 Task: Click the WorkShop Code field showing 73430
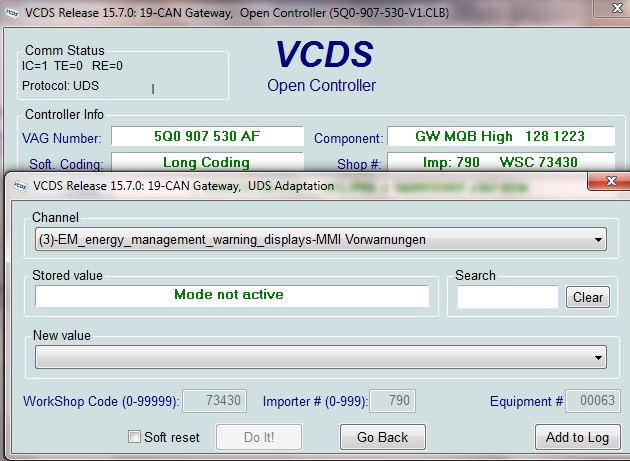pos(215,401)
